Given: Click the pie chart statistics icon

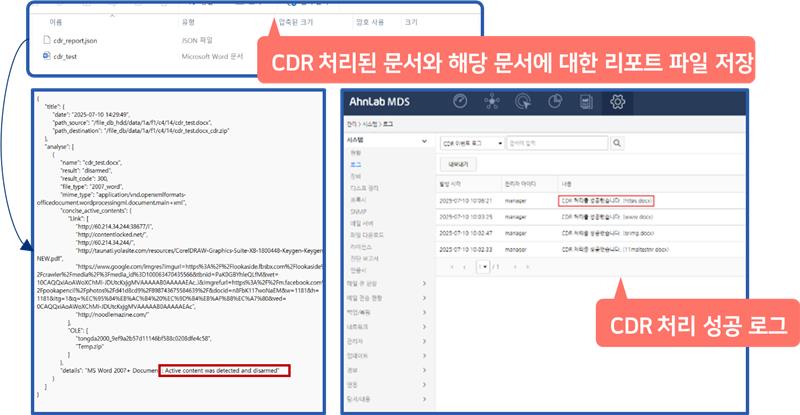Looking at the screenshot, I should pyautogui.click(x=556, y=101).
